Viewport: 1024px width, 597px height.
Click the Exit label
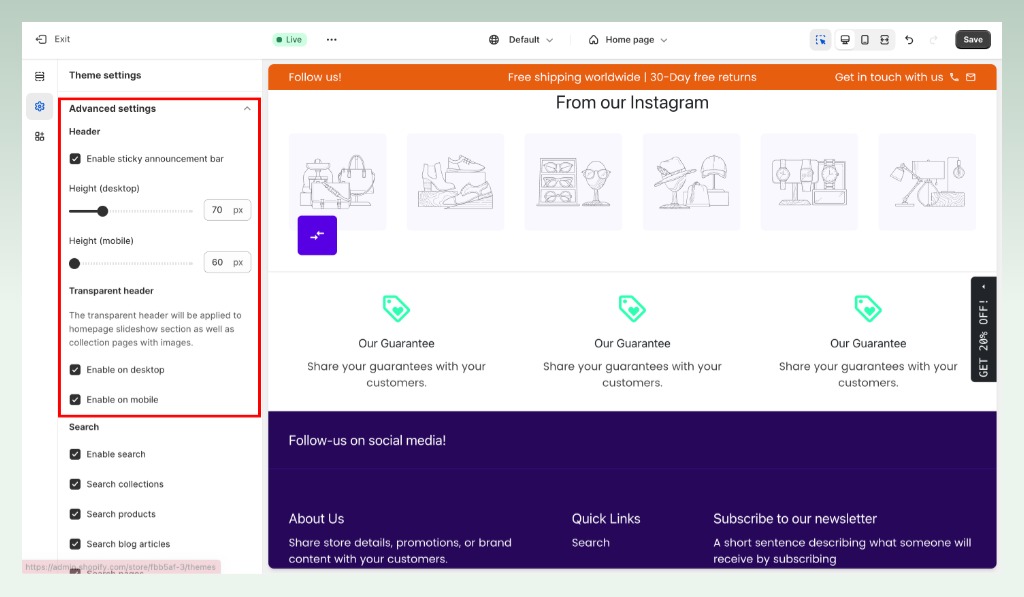62,39
